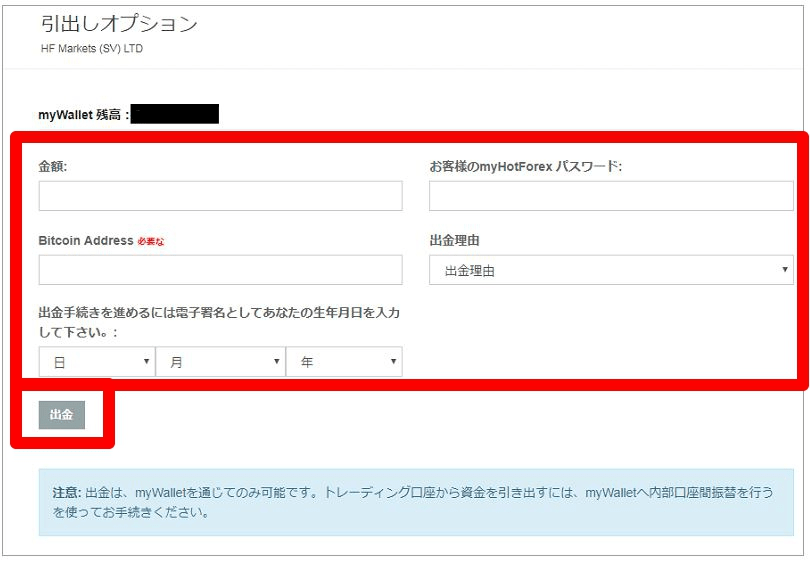Click the HF Markets (SV) LTD subtitle
810x562 pixels.
click(x=91, y=49)
